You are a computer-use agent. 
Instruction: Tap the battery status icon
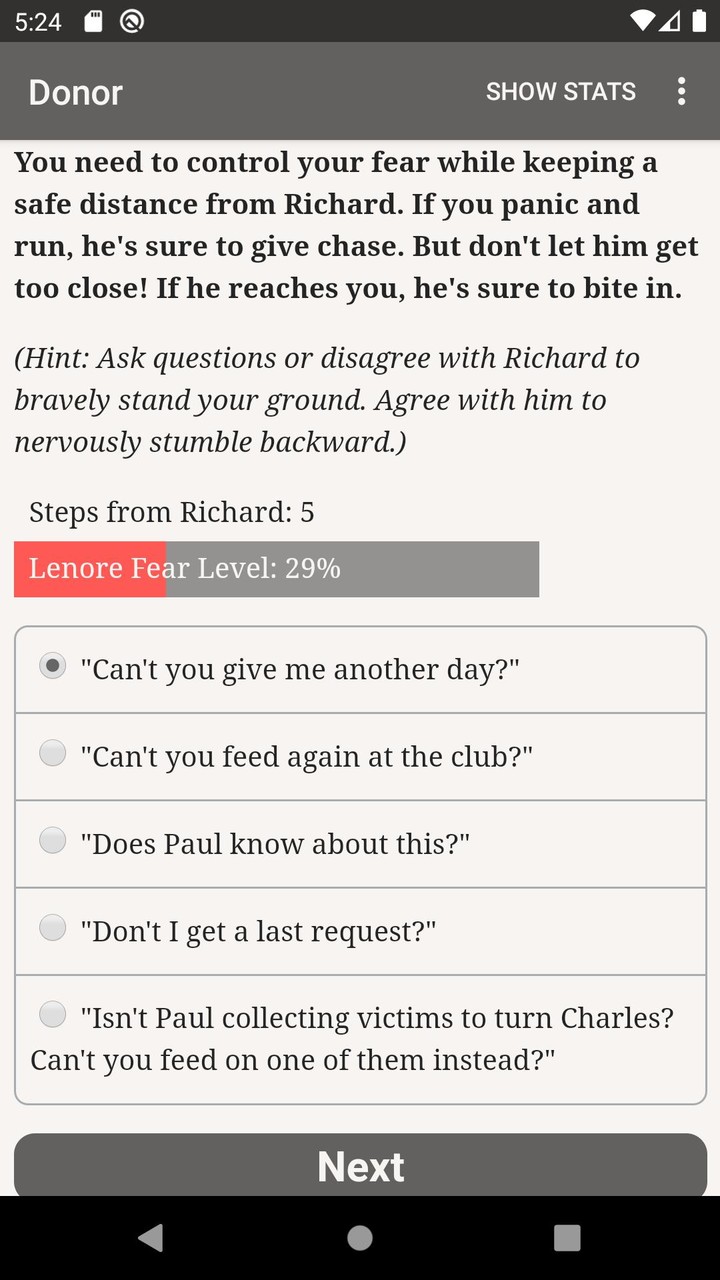pyautogui.click(x=698, y=21)
